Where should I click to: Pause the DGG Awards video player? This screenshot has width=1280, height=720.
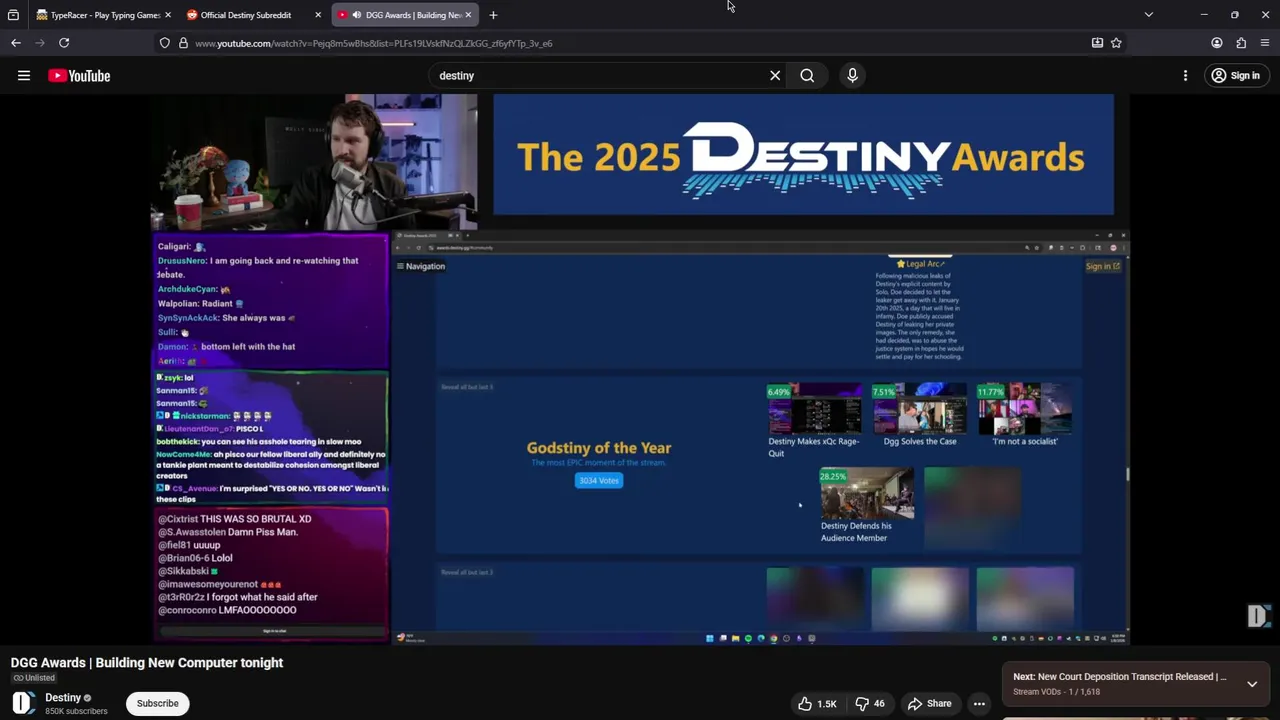[x=640, y=369]
